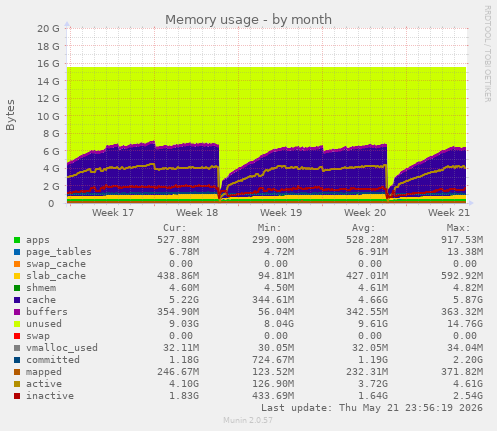Click the orange swap_cache legend swatch
This screenshot has width=497, height=431.
point(17,264)
